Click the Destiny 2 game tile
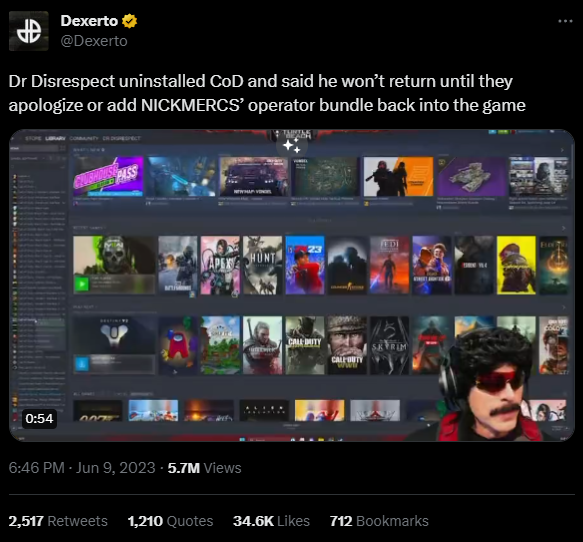 pos(114,345)
